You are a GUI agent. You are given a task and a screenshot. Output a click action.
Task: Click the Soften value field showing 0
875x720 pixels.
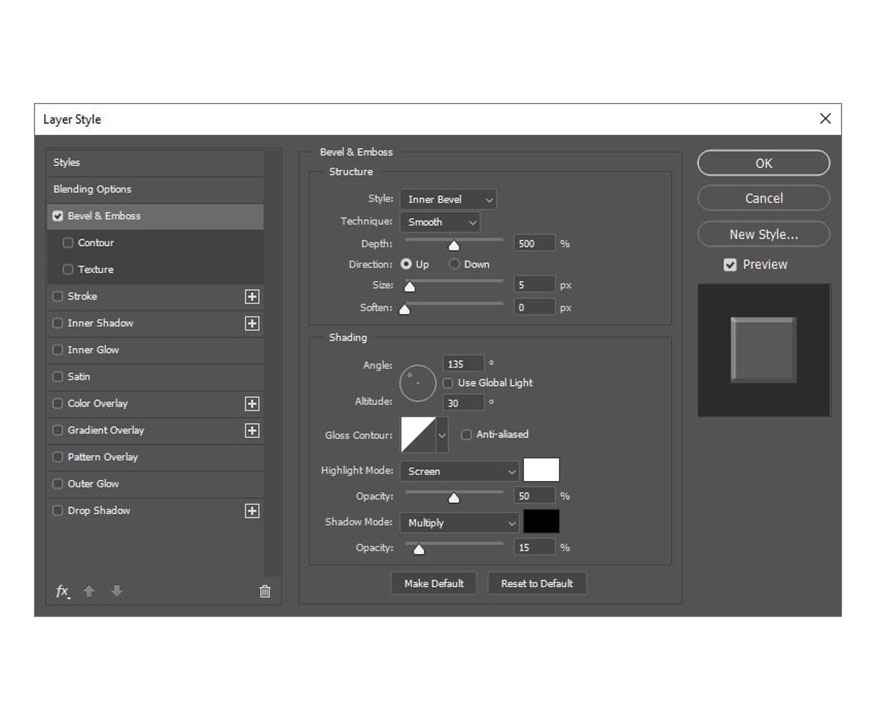[534, 307]
